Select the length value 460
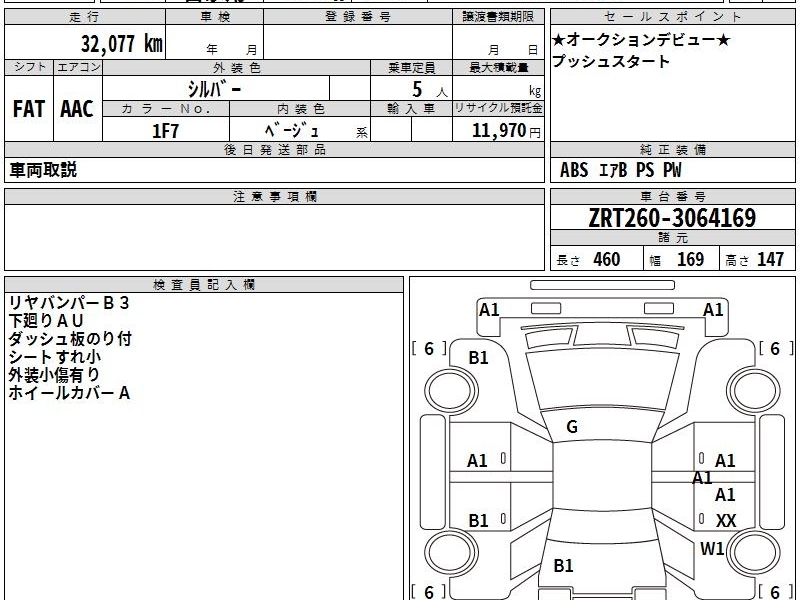800x600 pixels. pyautogui.click(x=607, y=259)
